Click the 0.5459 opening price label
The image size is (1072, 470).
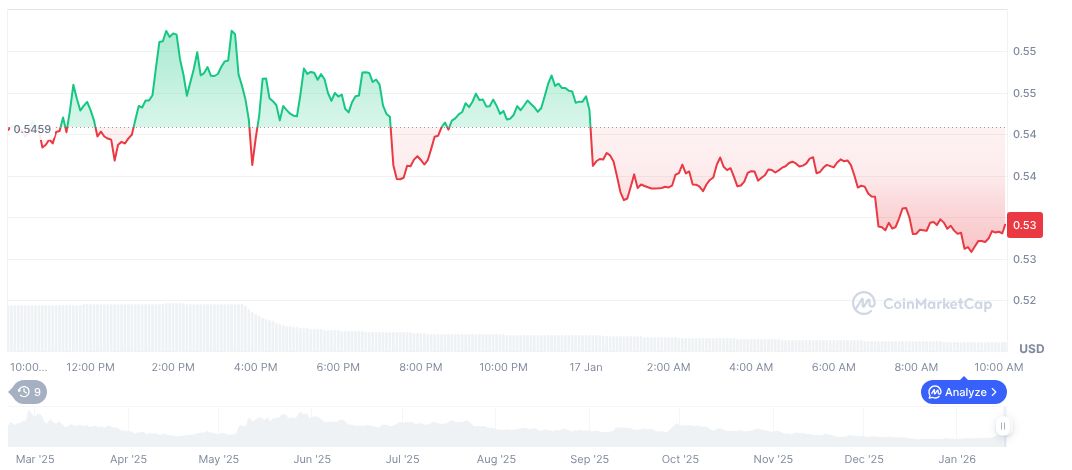32,129
